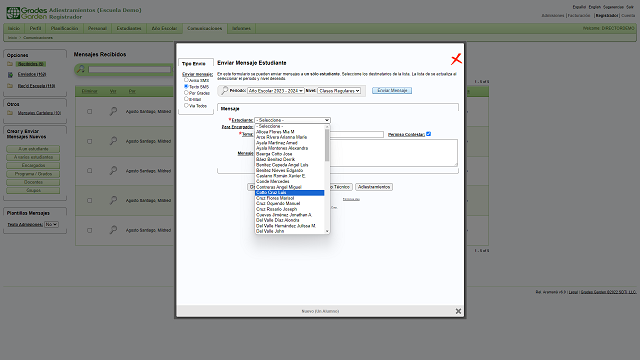
Task: Choose Cruz Rosario Joseph from list
Action: click(x=289, y=209)
